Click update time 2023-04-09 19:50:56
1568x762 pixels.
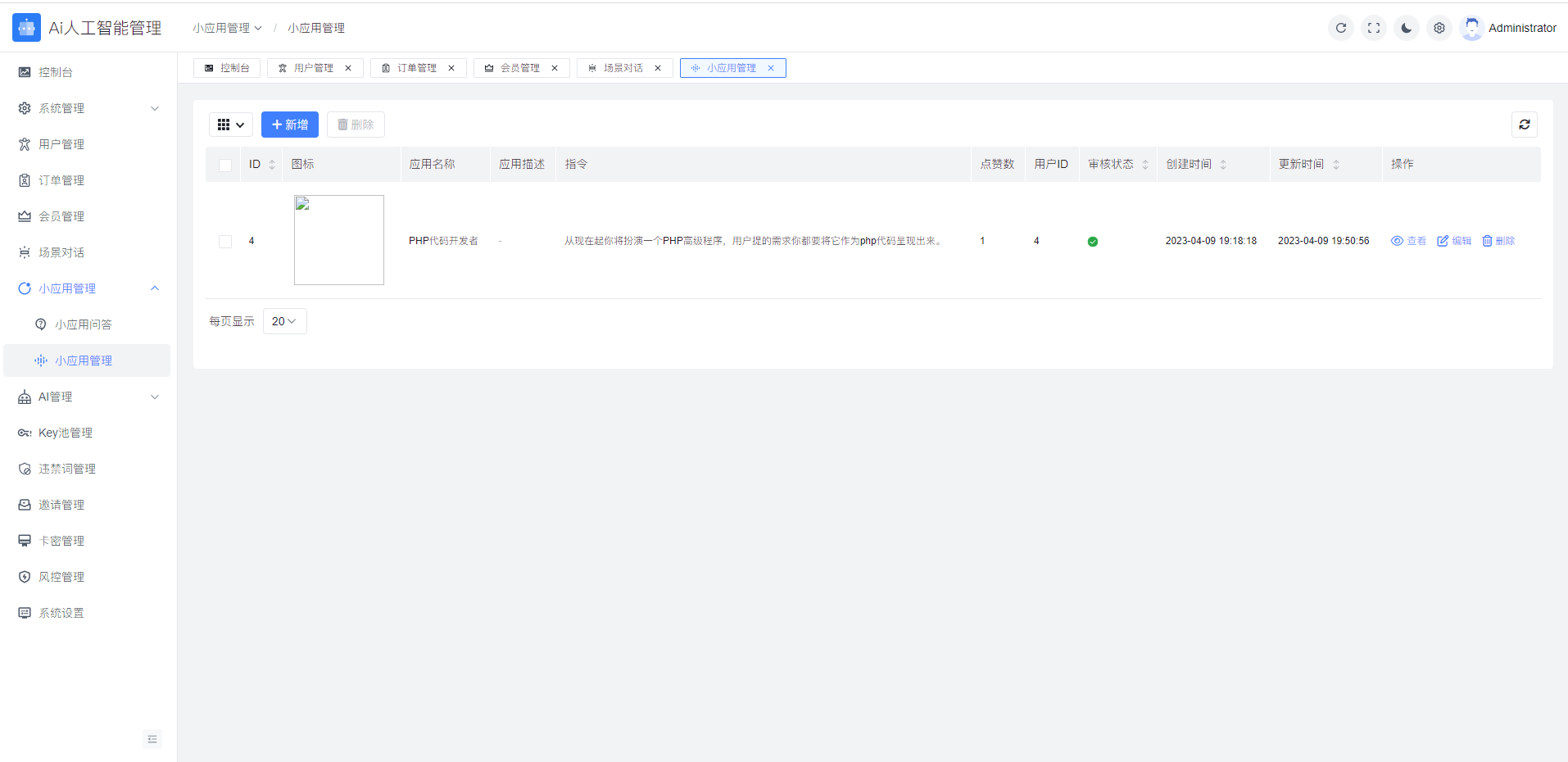click(x=1324, y=241)
